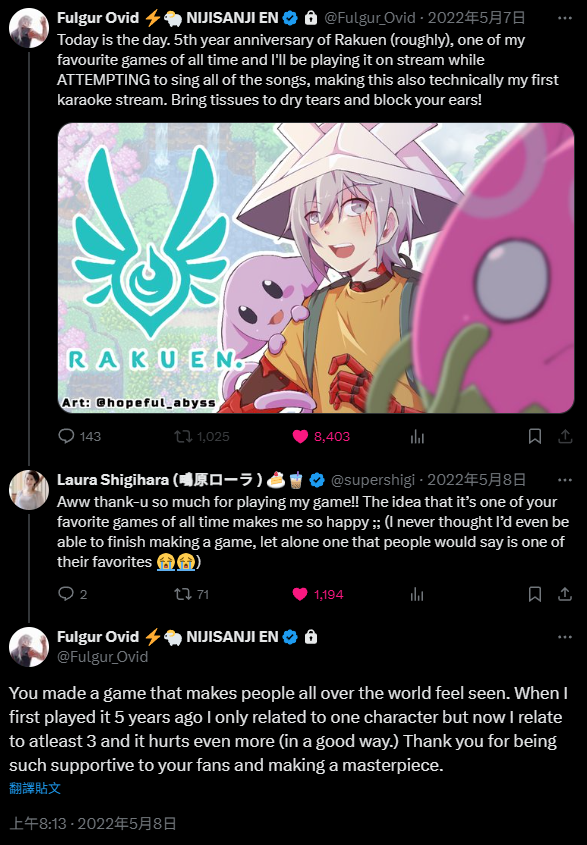This screenshot has height=845, width=587.
Task: View analytics of the Rakuen stream tweet
Action: (x=417, y=437)
